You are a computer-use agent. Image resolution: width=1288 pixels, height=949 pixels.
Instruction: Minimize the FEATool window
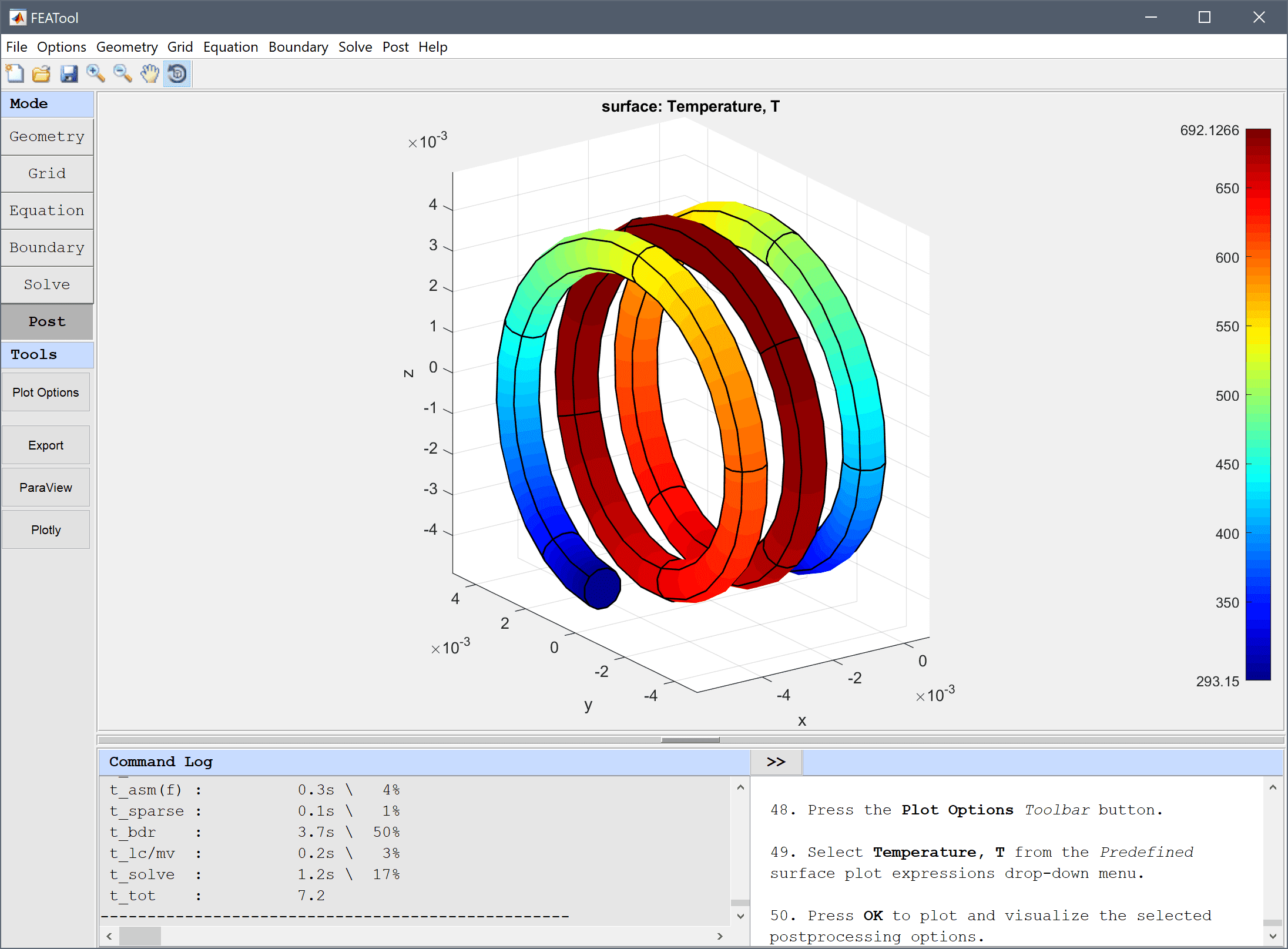tap(1151, 17)
